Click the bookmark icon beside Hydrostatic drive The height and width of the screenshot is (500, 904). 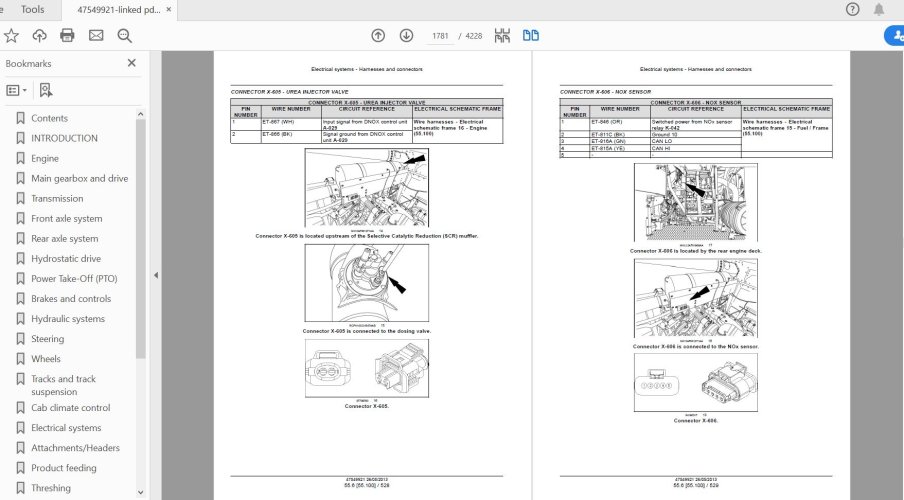(20, 258)
